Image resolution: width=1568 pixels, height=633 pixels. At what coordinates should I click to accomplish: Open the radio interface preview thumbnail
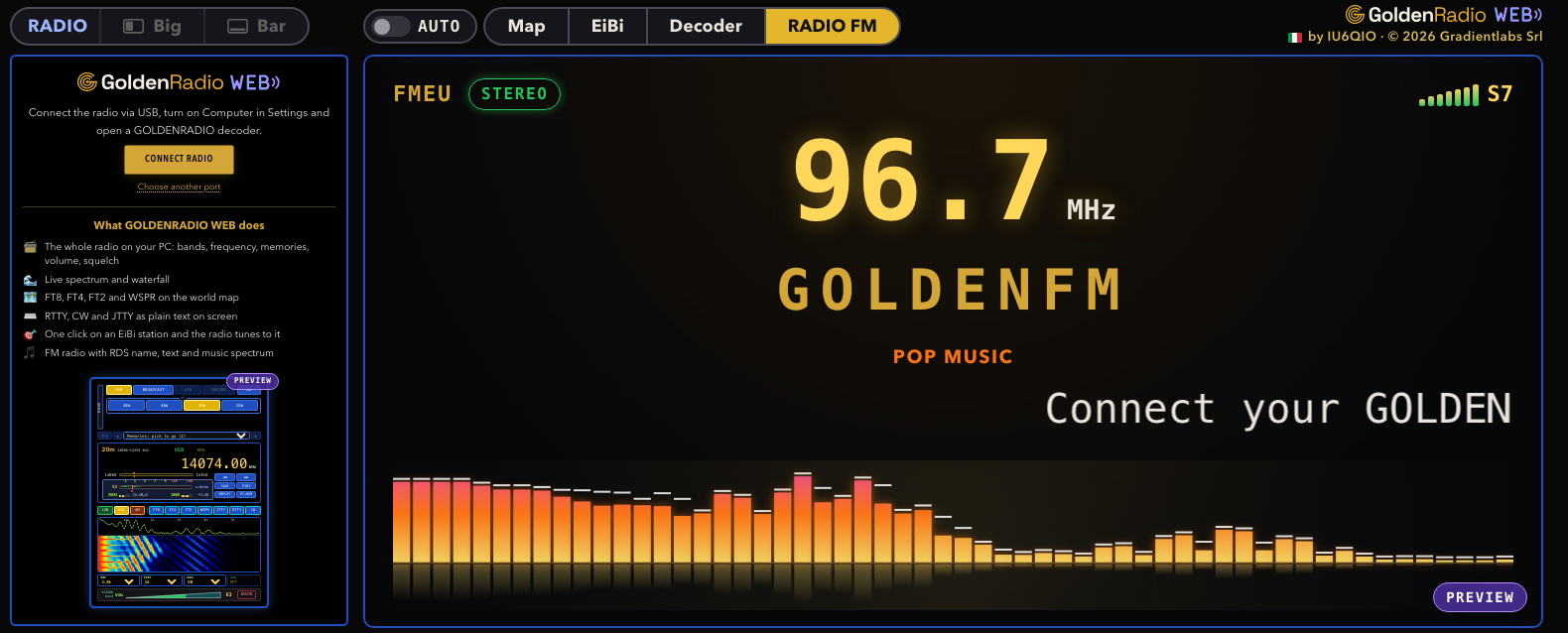pyautogui.click(x=179, y=492)
